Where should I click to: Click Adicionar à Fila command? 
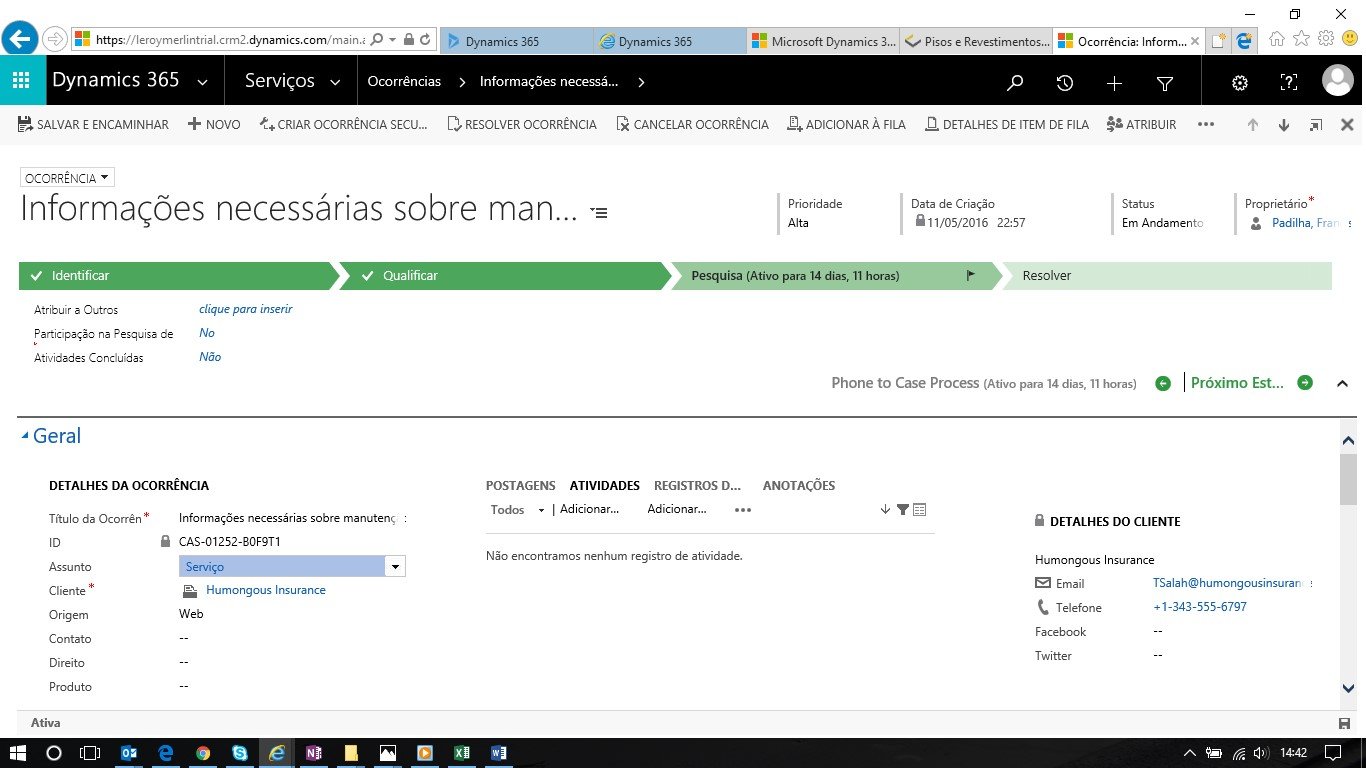(847, 125)
